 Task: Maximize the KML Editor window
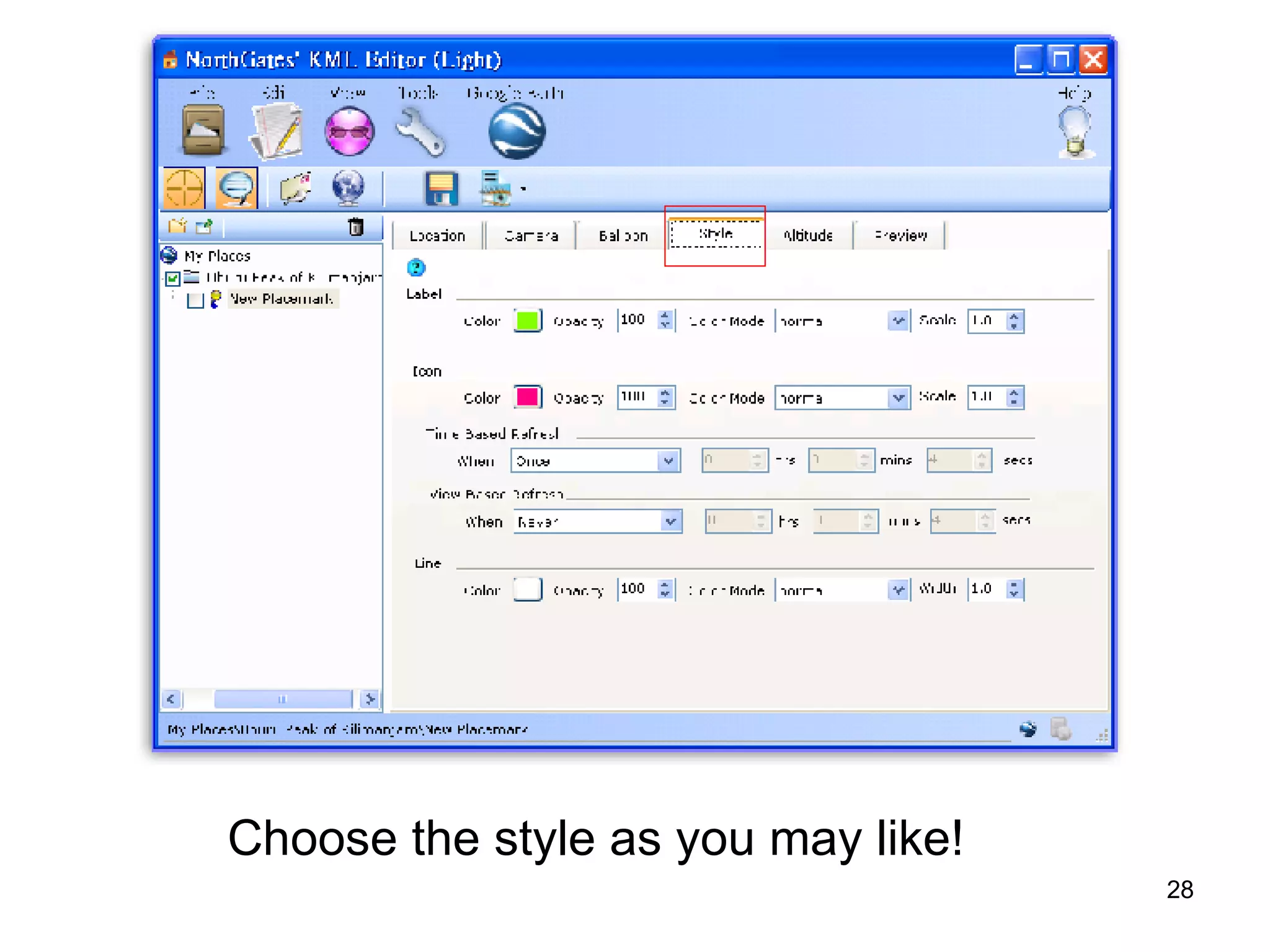(x=1060, y=60)
